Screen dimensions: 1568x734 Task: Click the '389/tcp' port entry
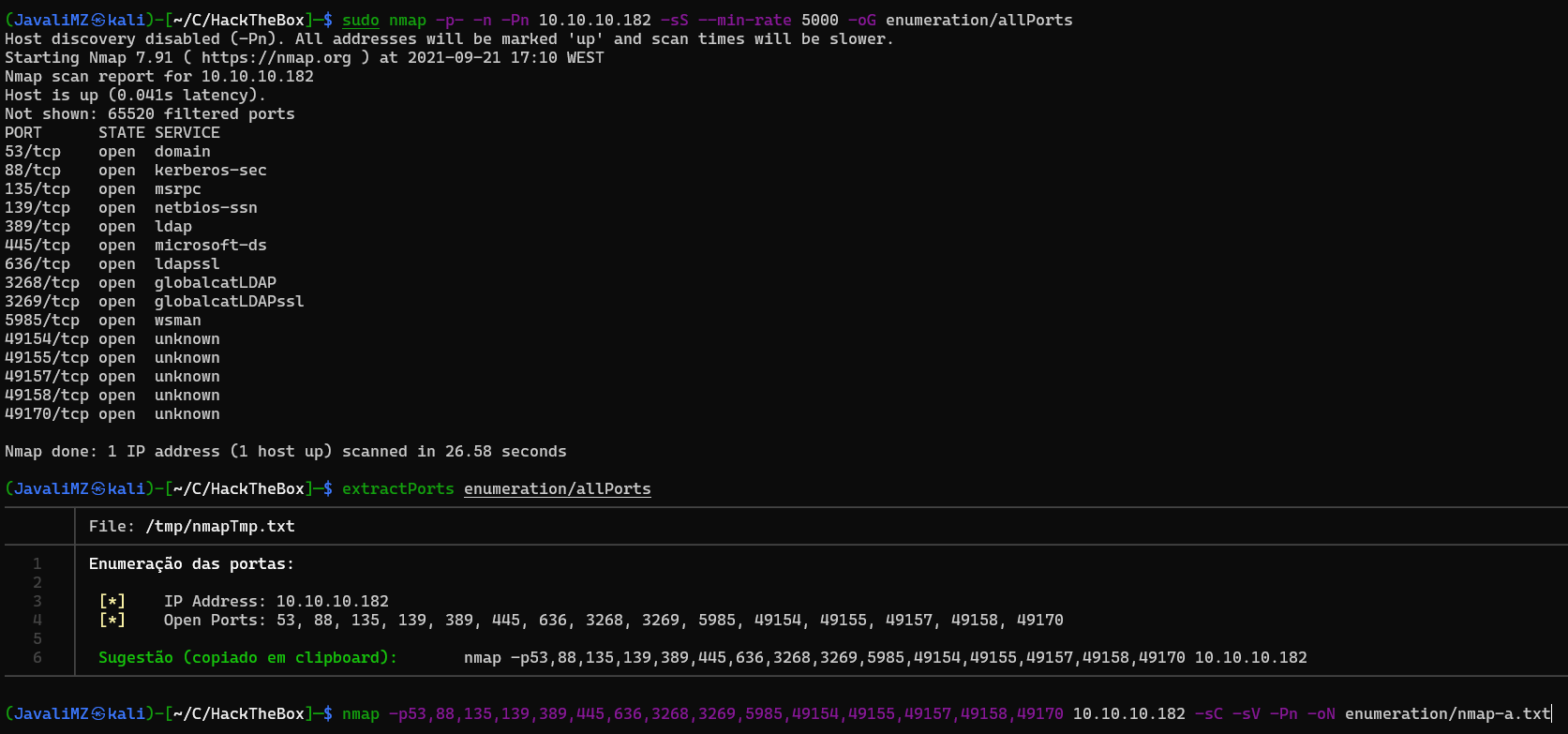(x=37, y=227)
